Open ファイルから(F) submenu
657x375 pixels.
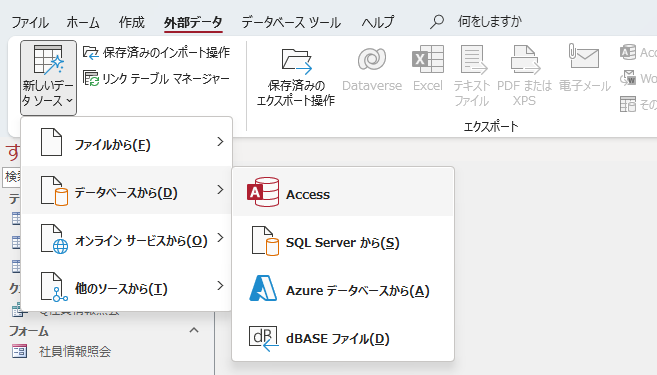coord(127,142)
